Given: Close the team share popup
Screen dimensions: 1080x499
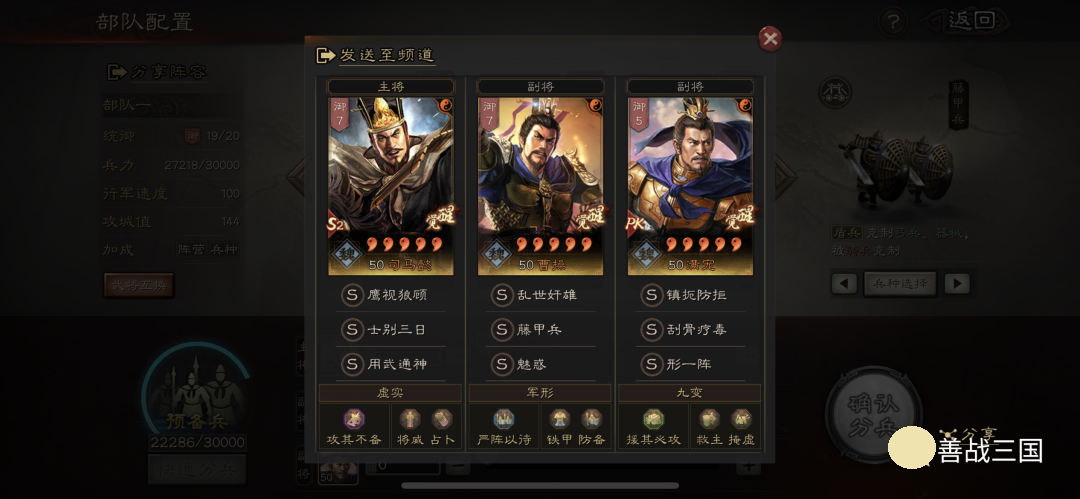Looking at the screenshot, I should point(770,39).
